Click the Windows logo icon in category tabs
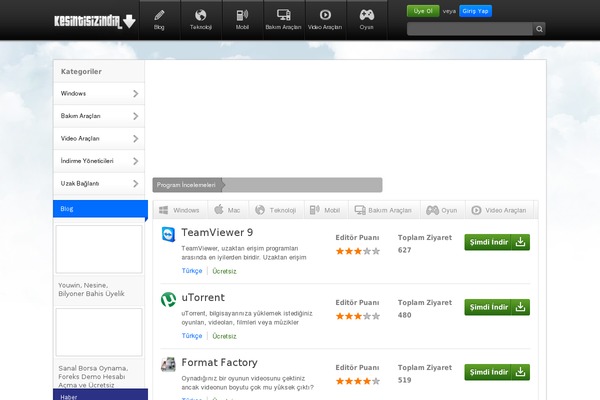The image size is (600, 400). 164,210
